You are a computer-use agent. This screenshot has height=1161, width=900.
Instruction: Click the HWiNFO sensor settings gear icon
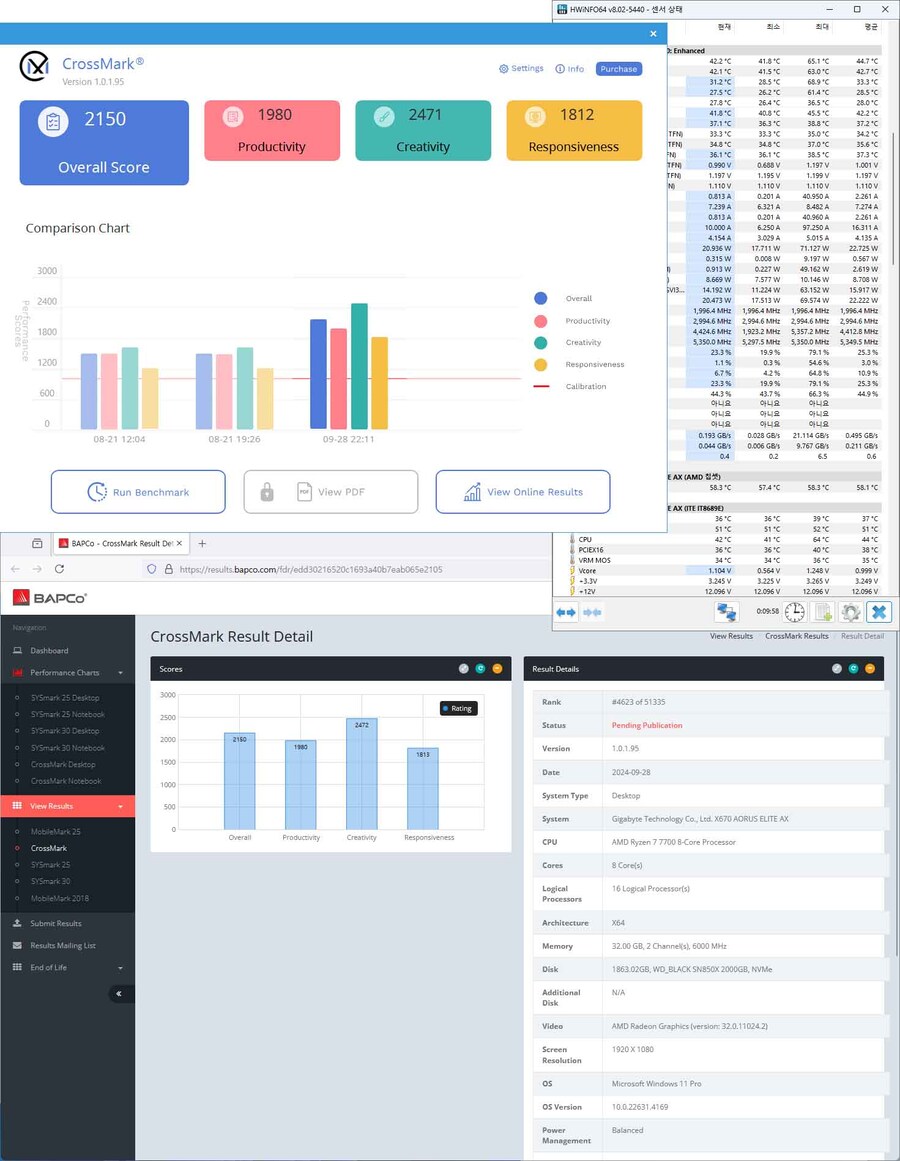(x=850, y=612)
